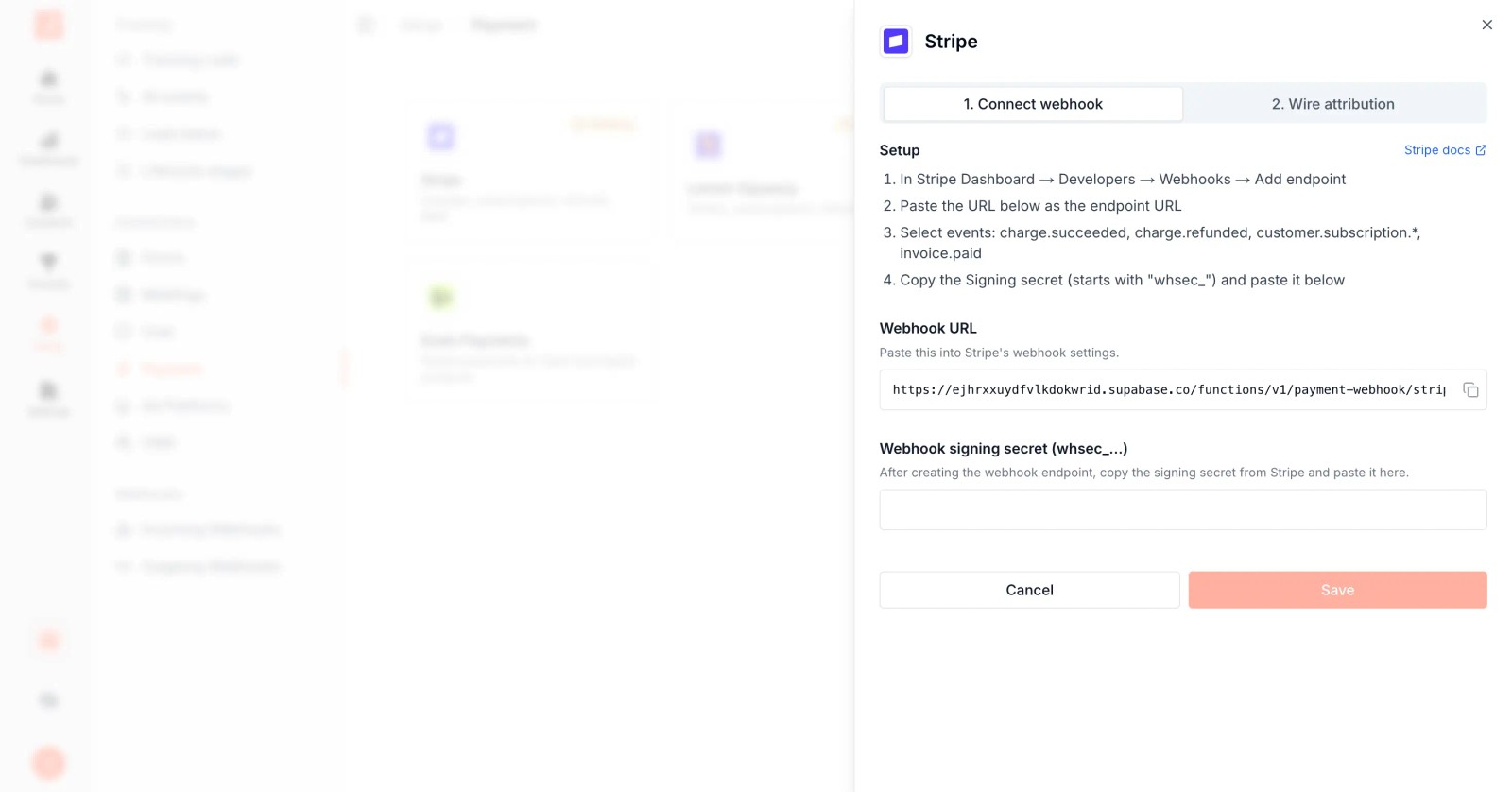Click the 'After creating the webhook endpoint' hint
1512x792 pixels.
(x=1143, y=473)
